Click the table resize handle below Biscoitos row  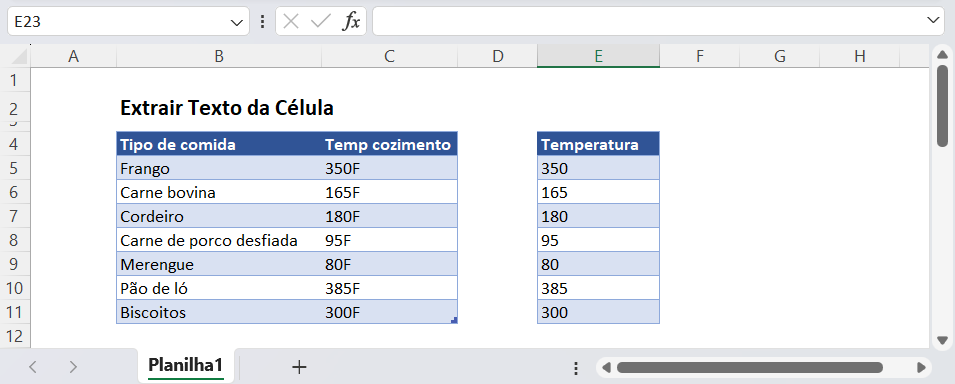click(454, 320)
